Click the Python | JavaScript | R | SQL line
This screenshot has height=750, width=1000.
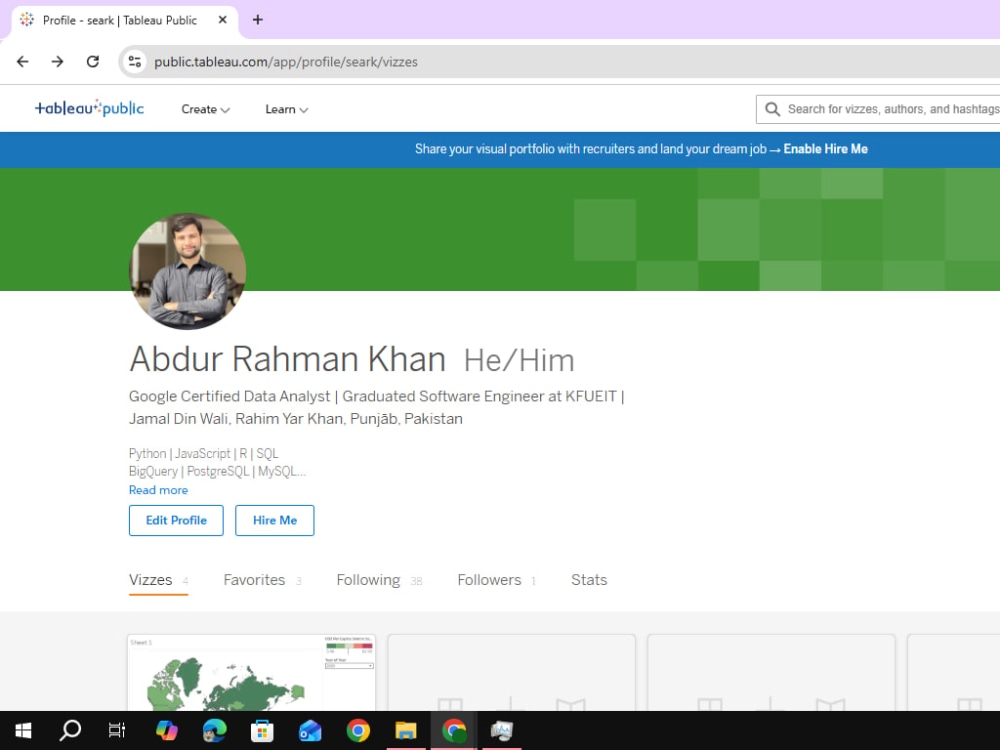tap(203, 453)
